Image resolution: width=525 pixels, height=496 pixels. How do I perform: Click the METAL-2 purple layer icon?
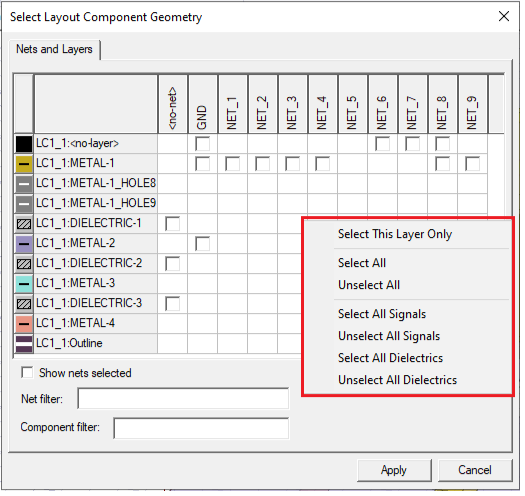pyautogui.click(x=24, y=244)
